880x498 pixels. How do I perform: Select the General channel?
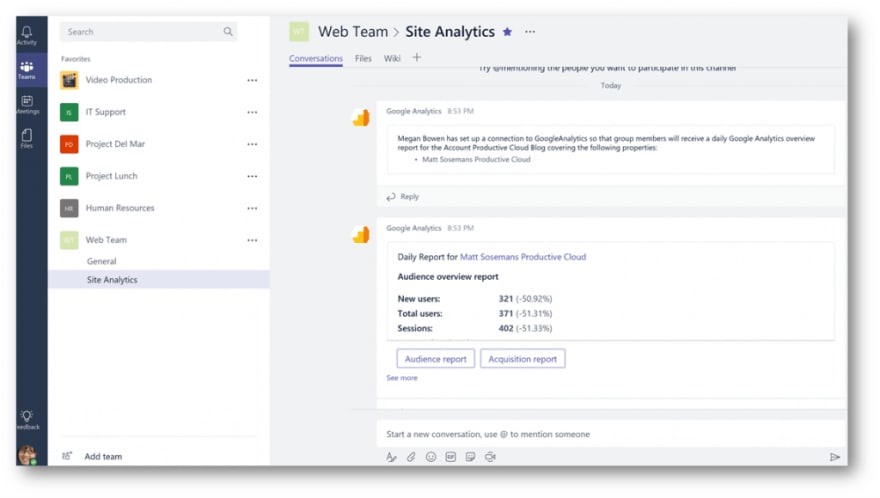pos(102,261)
